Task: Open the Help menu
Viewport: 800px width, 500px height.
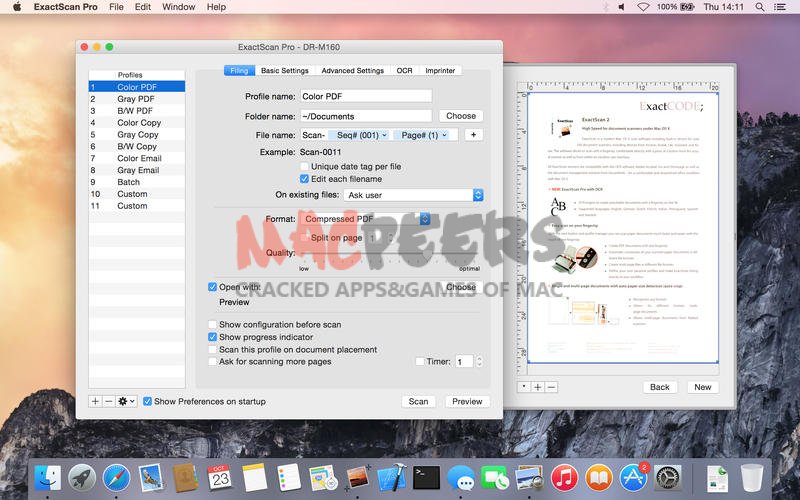Action: 216,7
